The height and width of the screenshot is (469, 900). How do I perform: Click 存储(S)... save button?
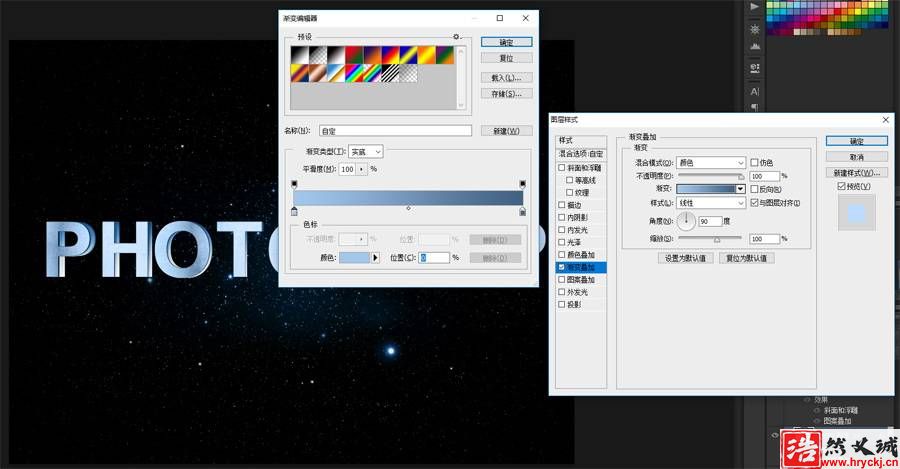(x=506, y=94)
